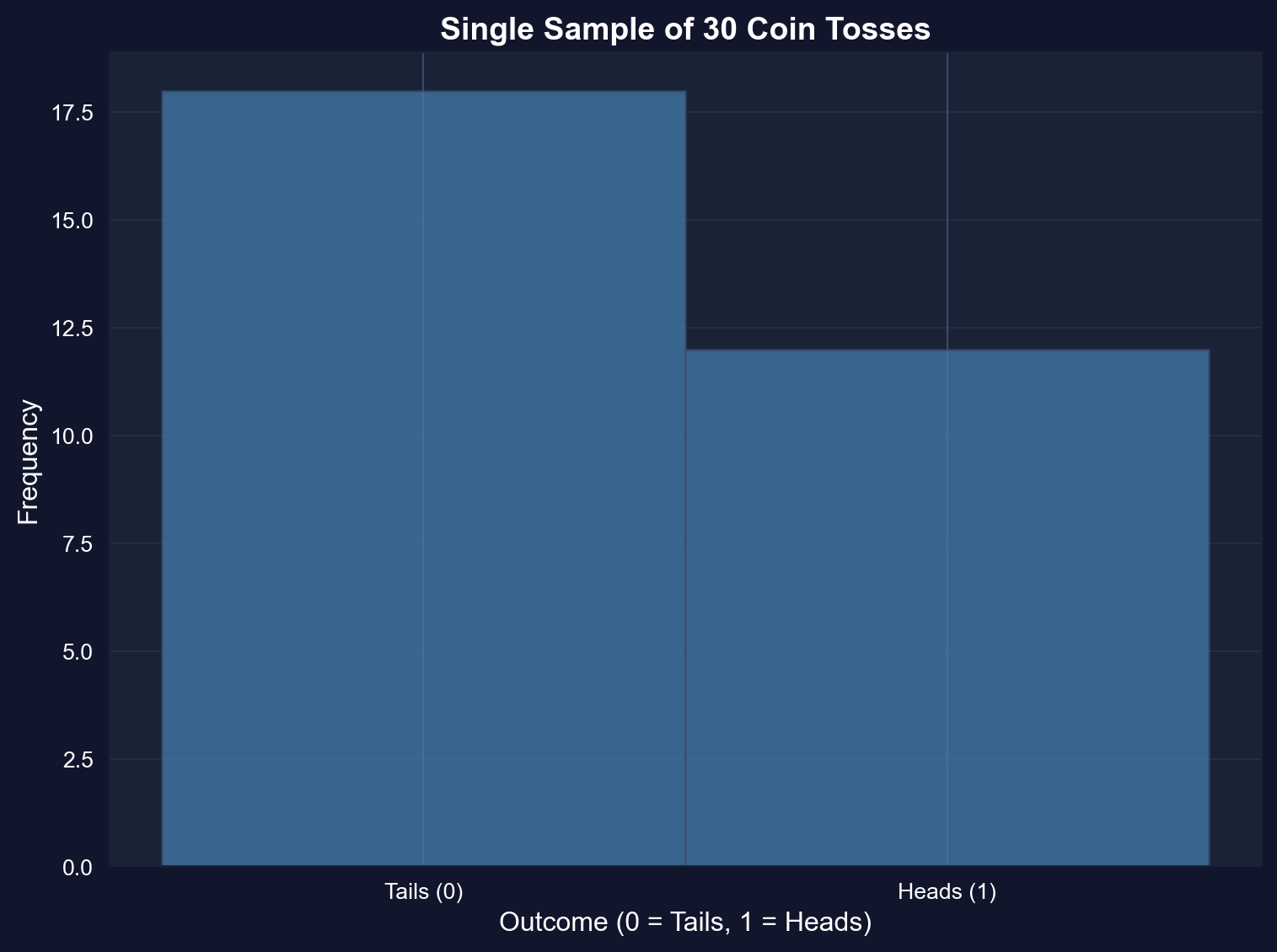This screenshot has width=1277, height=952.
Task: Click the 0.0 y-axis tick label
Action: [x=79, y=868]
